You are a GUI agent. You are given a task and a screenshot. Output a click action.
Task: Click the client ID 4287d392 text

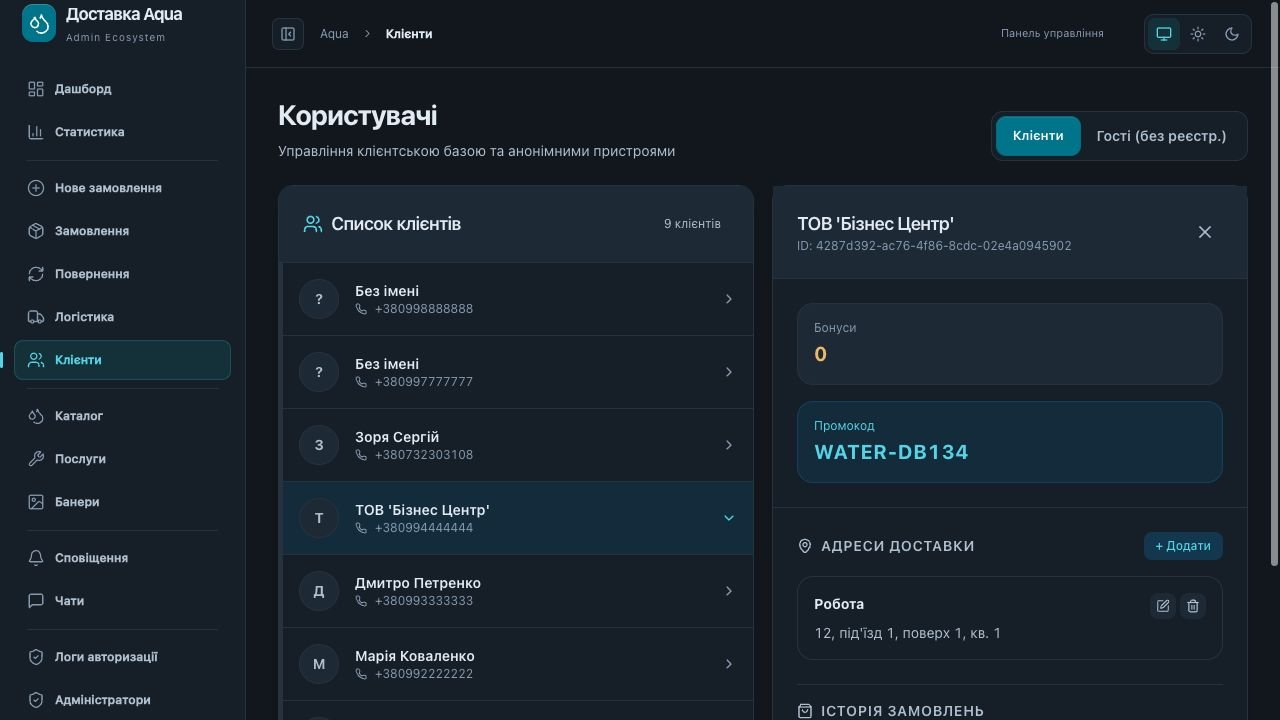coord(934,246)
